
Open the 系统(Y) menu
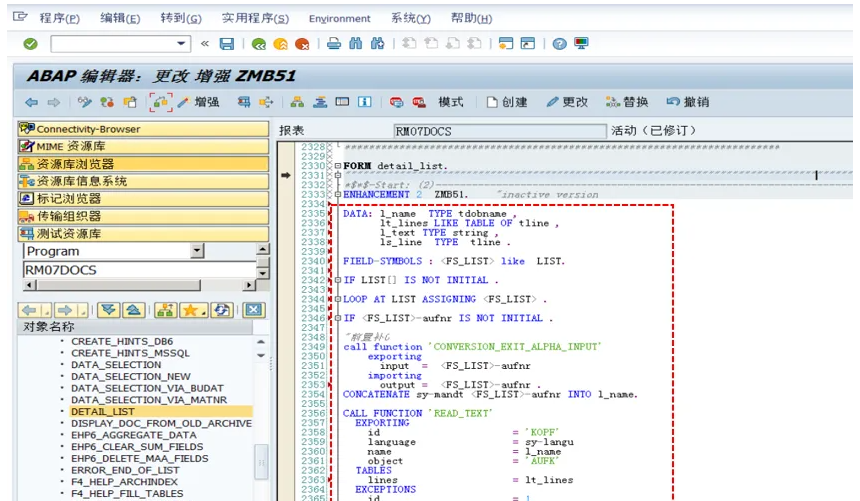[x=411, y=18]
